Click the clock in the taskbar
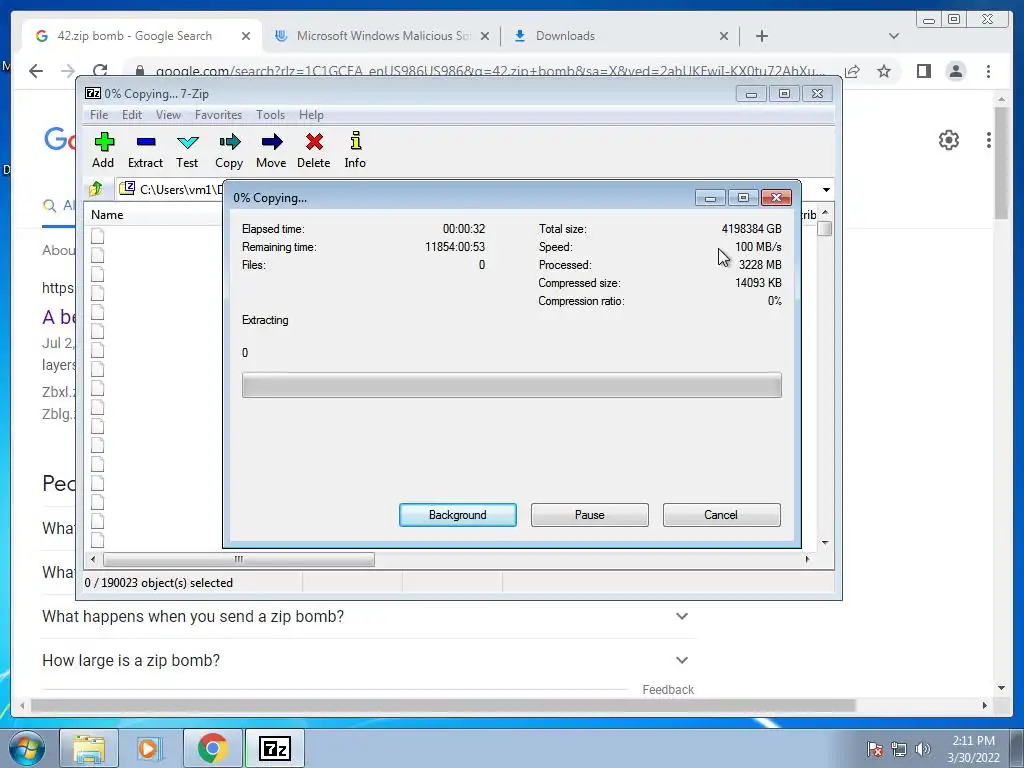This screenshot has height=768, width=1024. (x=974, y=749)
